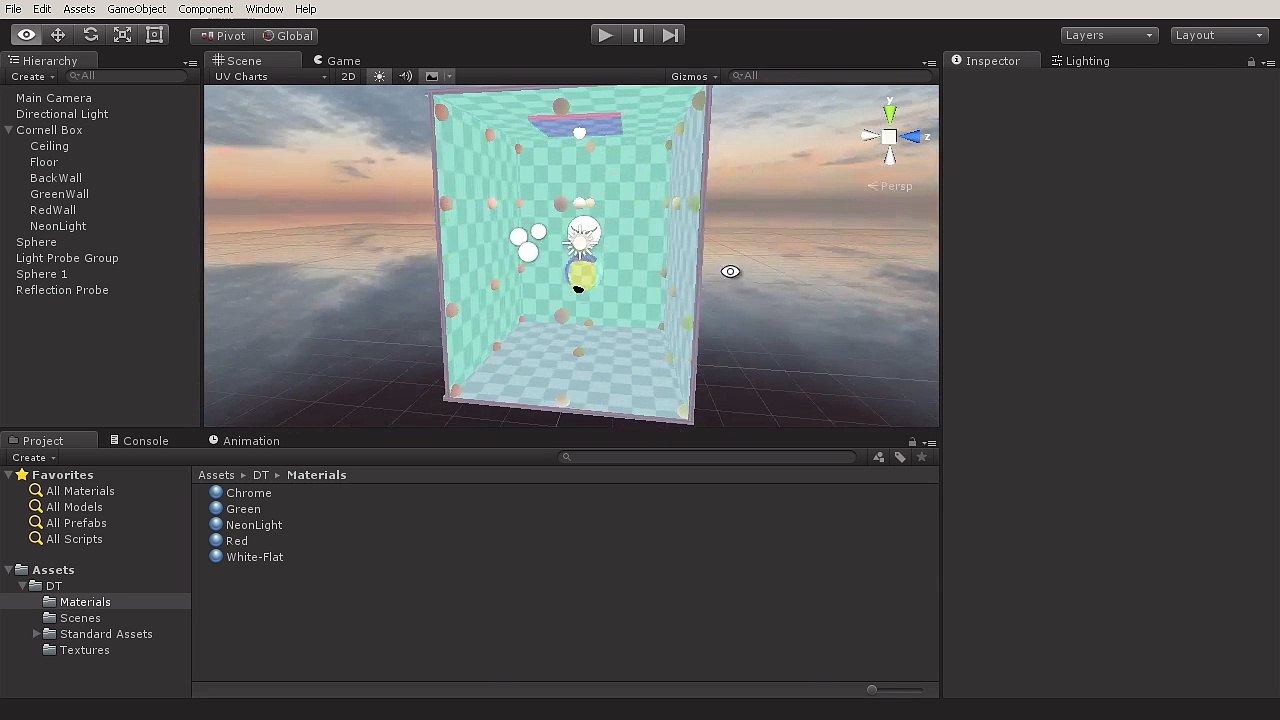
Task: Open the Layers dropdown
Action: pyautogui.click(x=1108, y=35)
